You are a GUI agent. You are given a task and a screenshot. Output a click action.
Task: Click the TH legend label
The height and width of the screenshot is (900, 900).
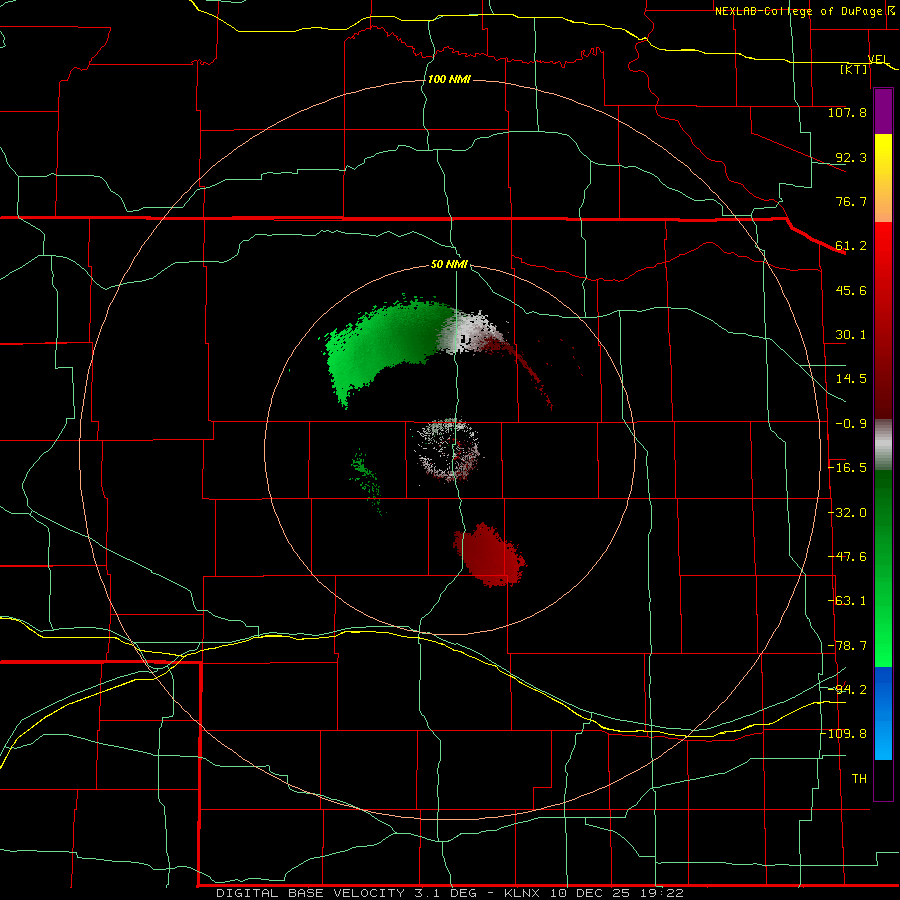[x=859, y=779]
